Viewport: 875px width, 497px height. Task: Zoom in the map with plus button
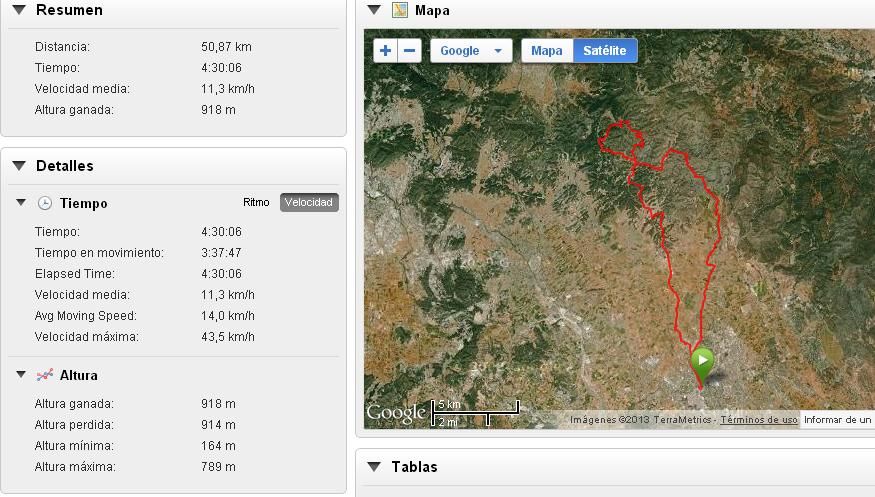click(x=386, y=51)
